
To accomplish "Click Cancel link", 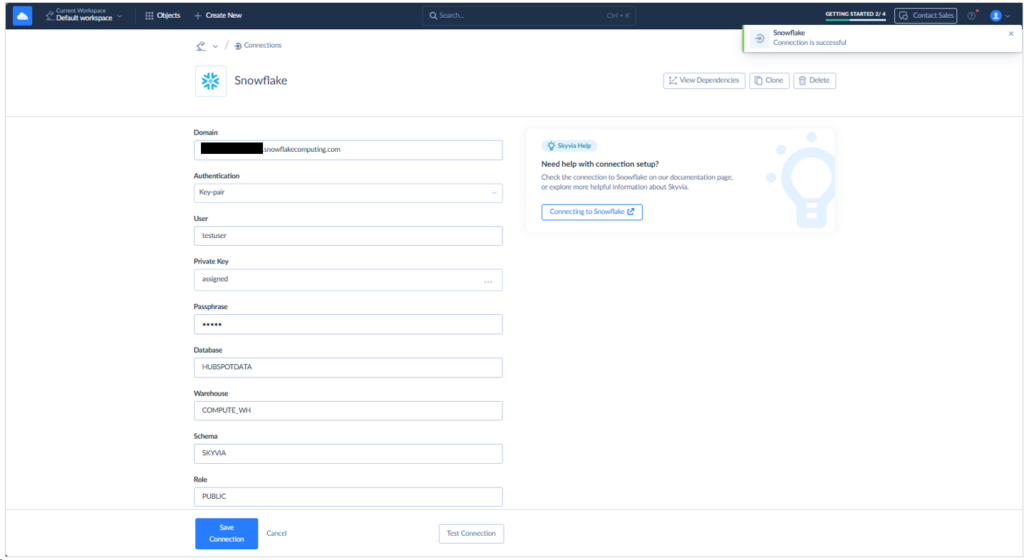I will pyautogui.click(x=277, y=533).
